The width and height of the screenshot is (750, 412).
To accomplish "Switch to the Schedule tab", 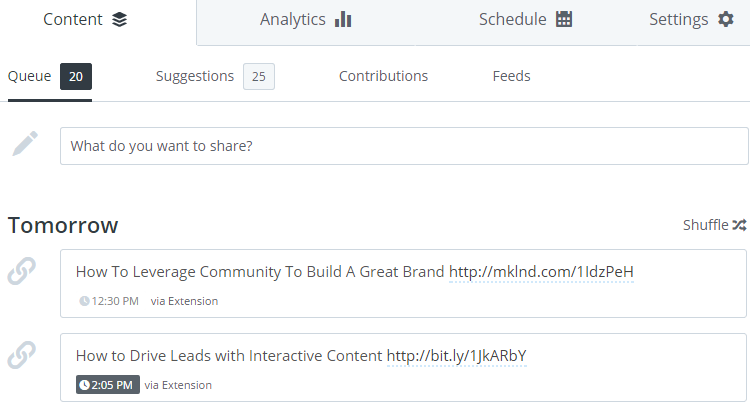I will pos(525,20).
